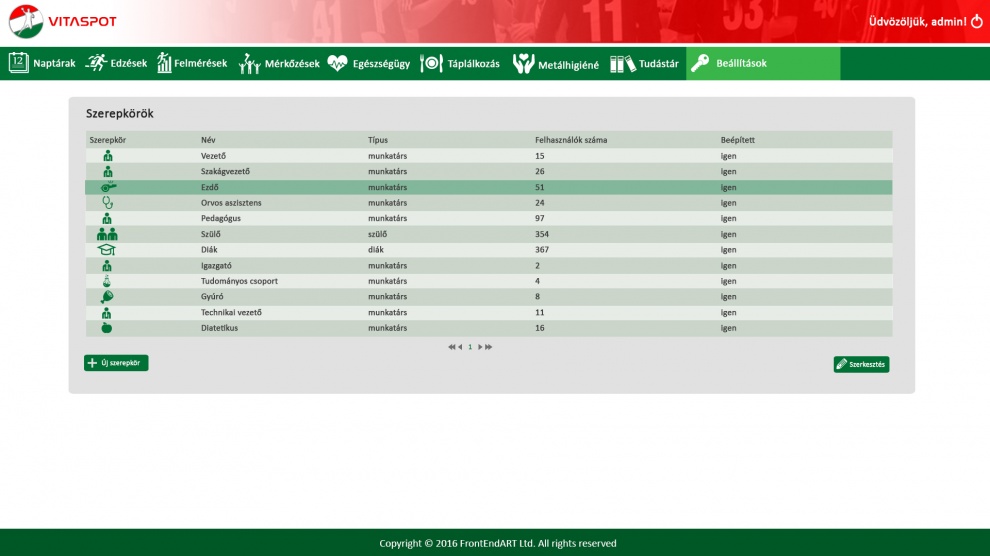This screenshot has height=556, width=990.
Task: Click the graduation cap icon for Diák
Action: (107, 250)
